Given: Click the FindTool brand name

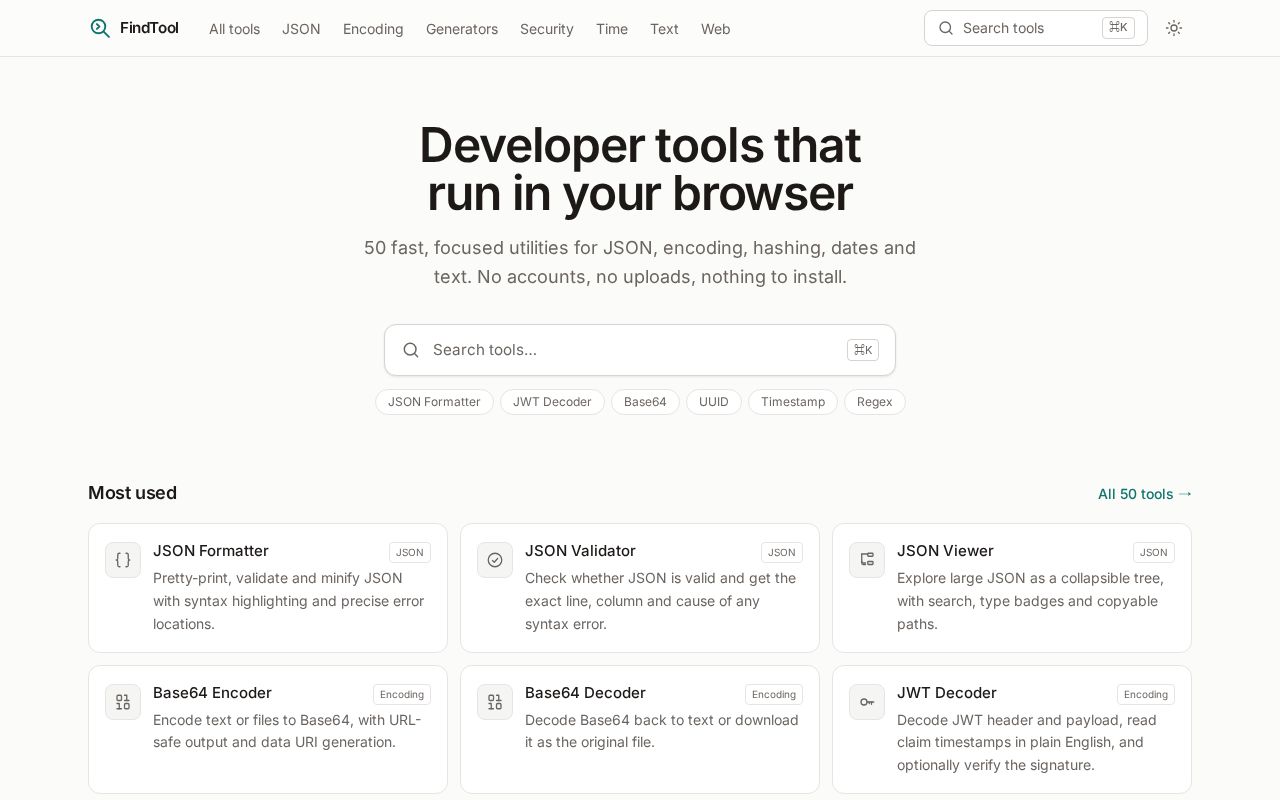Looking at the screenshot, I should tap(149, 28).
